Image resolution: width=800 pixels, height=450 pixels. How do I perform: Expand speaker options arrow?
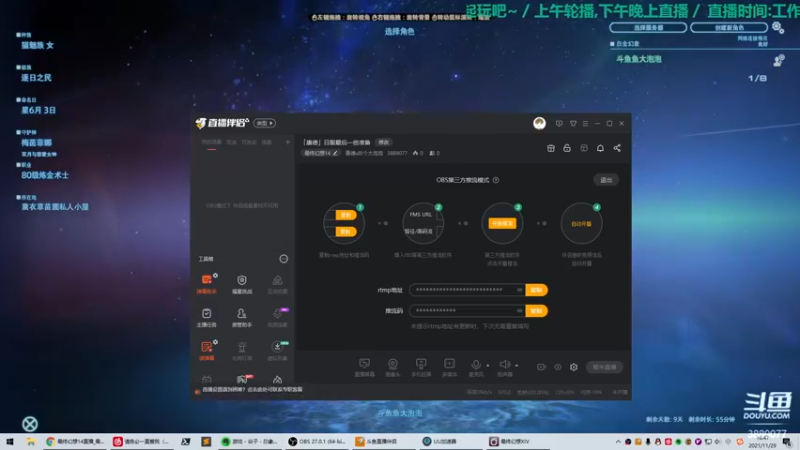pyautogui.click(x=516, y=365)
